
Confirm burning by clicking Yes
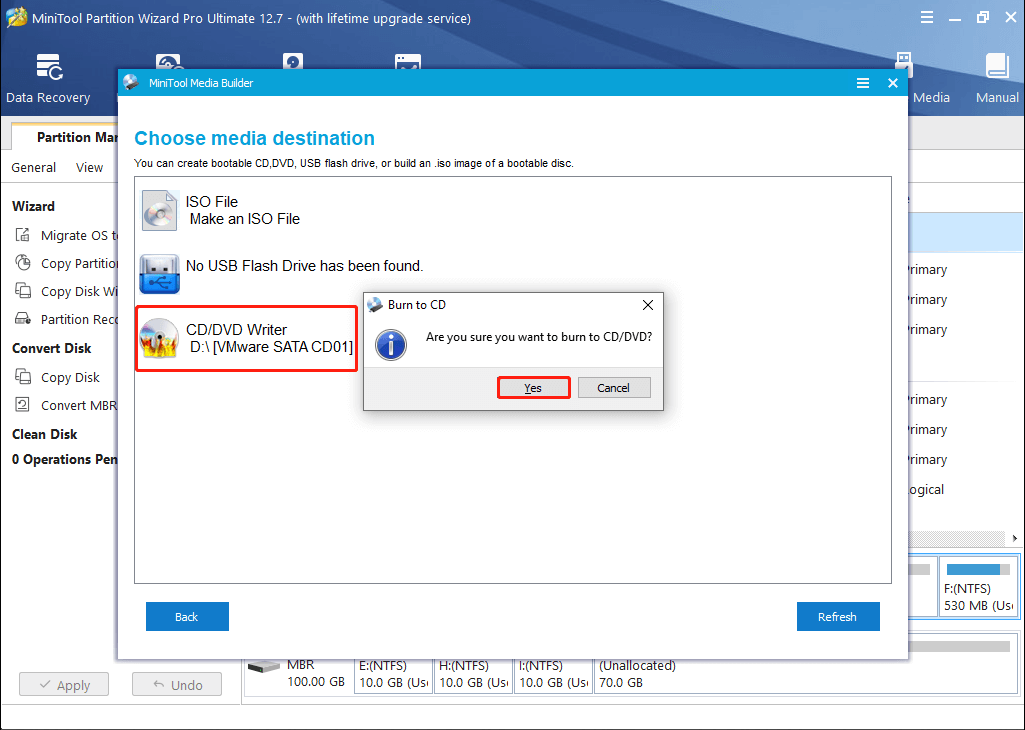point(533,388)
